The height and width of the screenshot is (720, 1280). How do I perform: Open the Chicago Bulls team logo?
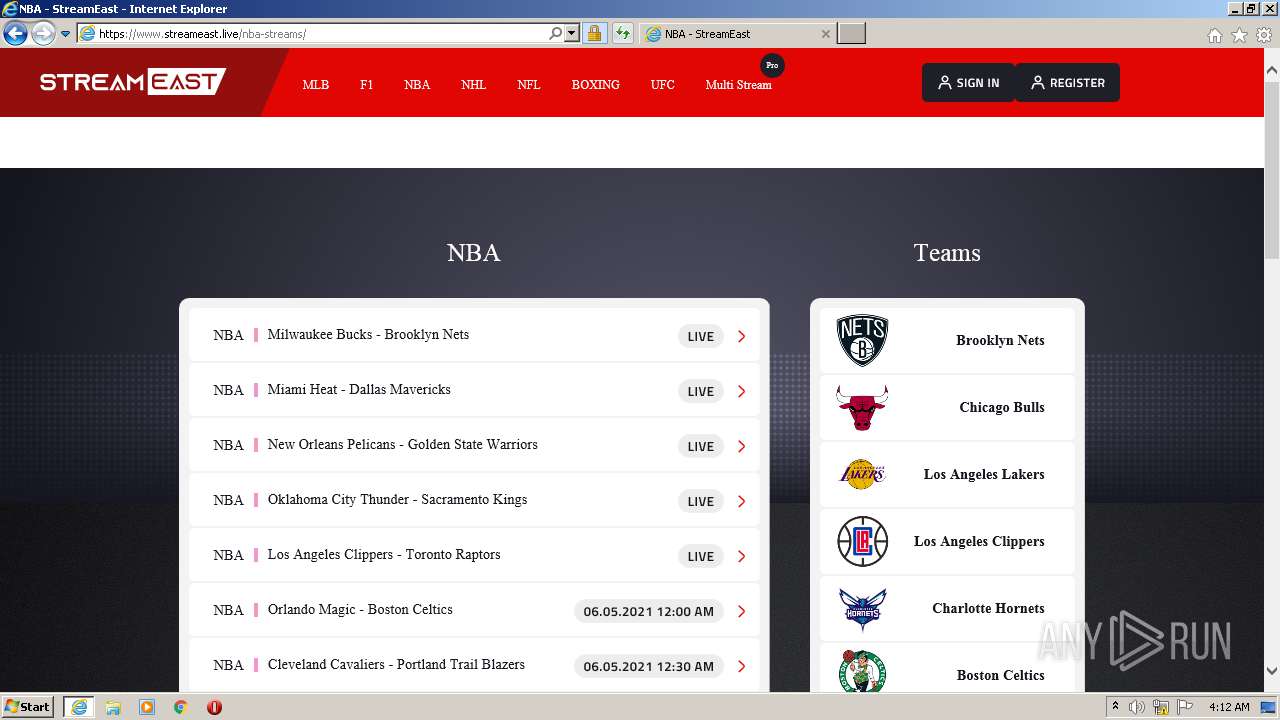[x=862, y=407]
